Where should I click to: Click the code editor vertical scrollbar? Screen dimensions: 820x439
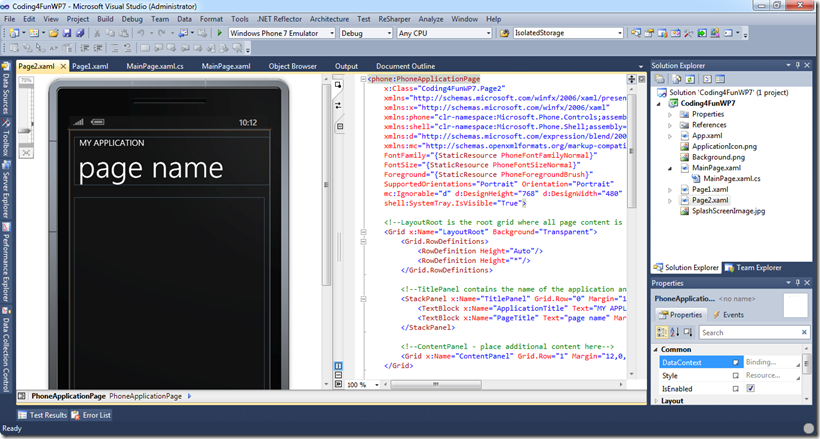(x=631, y=151)
